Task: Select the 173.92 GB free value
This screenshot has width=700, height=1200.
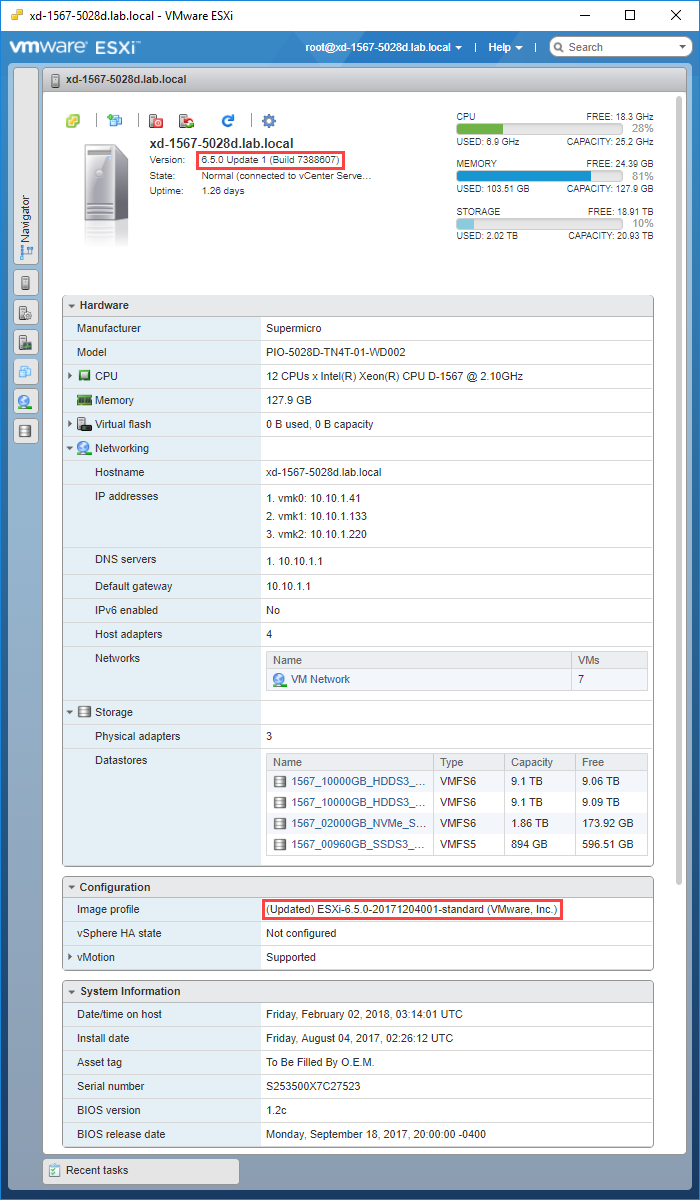Action: click(x=608, y=823)
